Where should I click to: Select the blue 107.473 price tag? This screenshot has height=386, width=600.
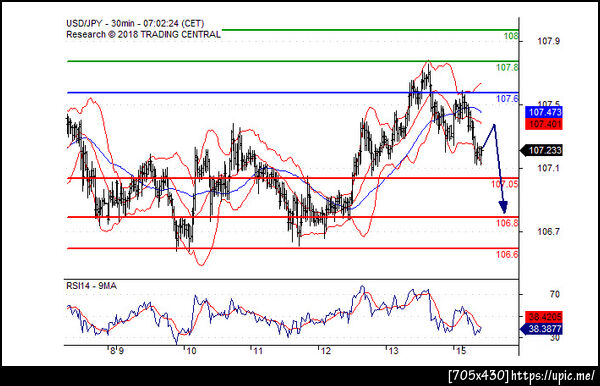(x=544, y=112)
